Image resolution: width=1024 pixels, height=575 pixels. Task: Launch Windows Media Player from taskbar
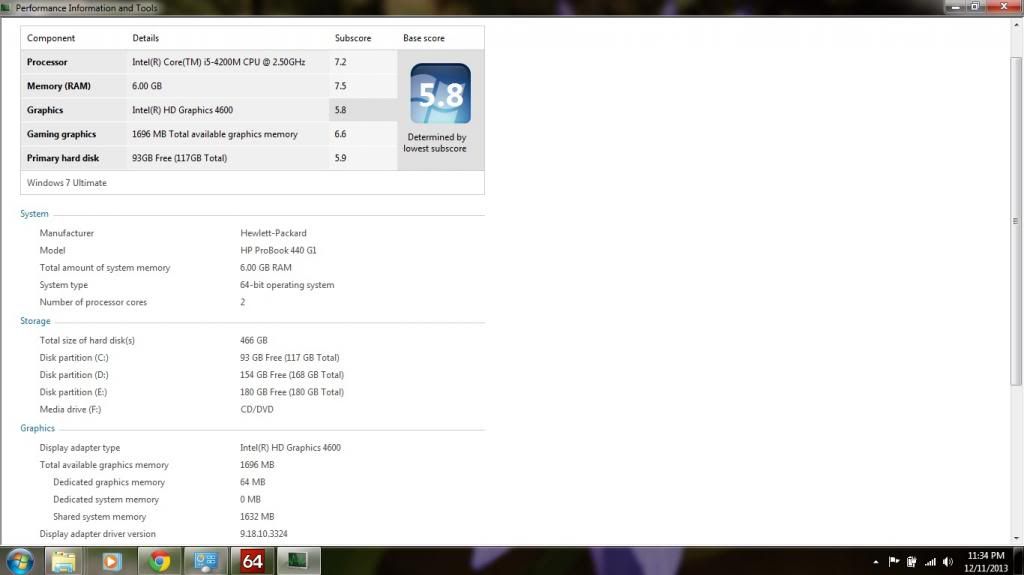[x=111, y=561]
